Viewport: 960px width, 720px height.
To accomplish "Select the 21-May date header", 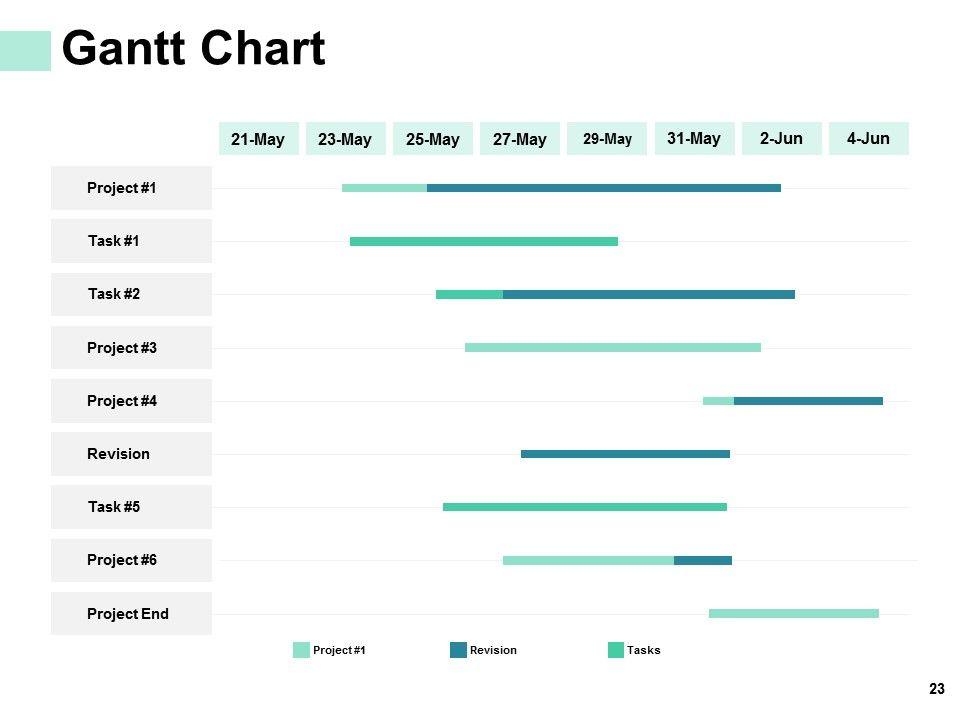I will click(258, 139).
